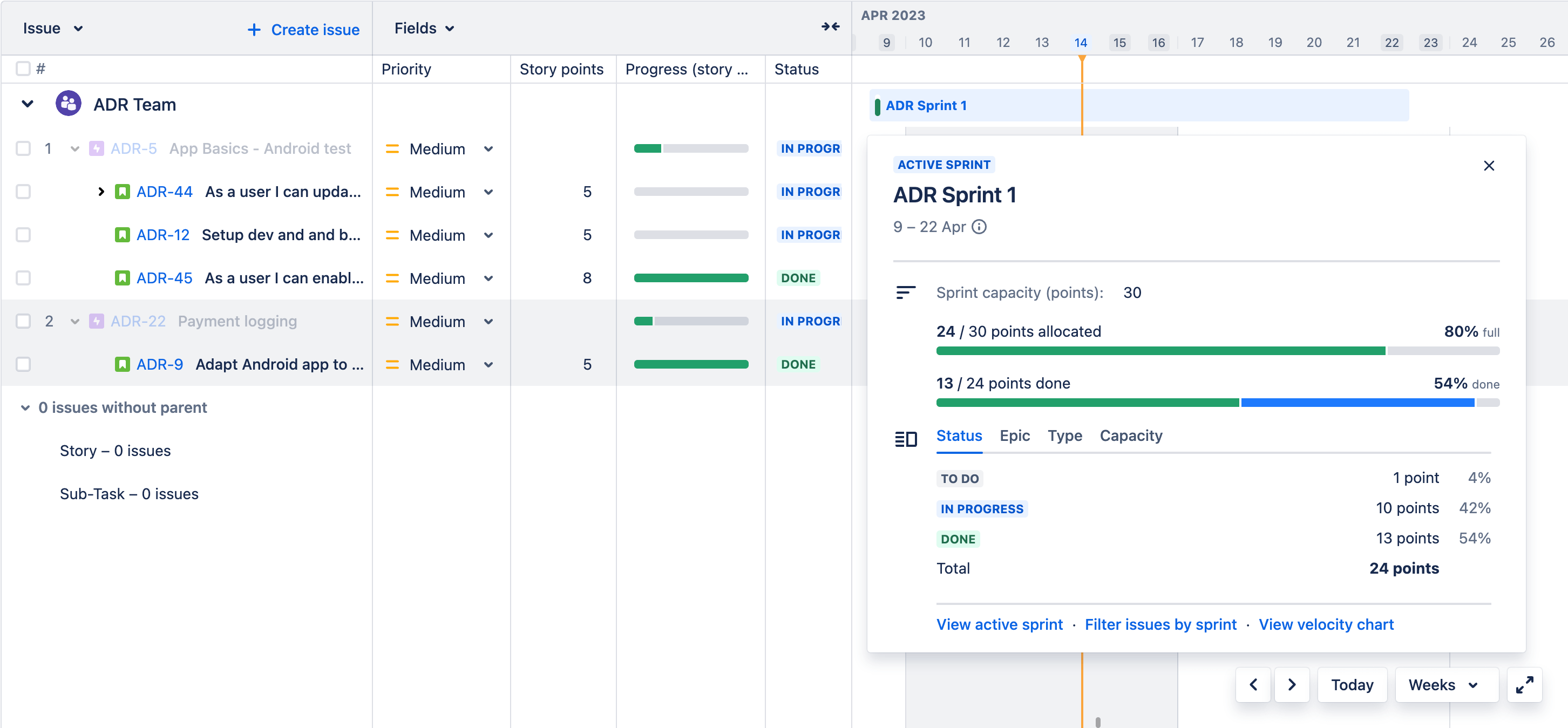Open the Issue menu
This screenshot has width=1568, height=728.
click(52, 28)
